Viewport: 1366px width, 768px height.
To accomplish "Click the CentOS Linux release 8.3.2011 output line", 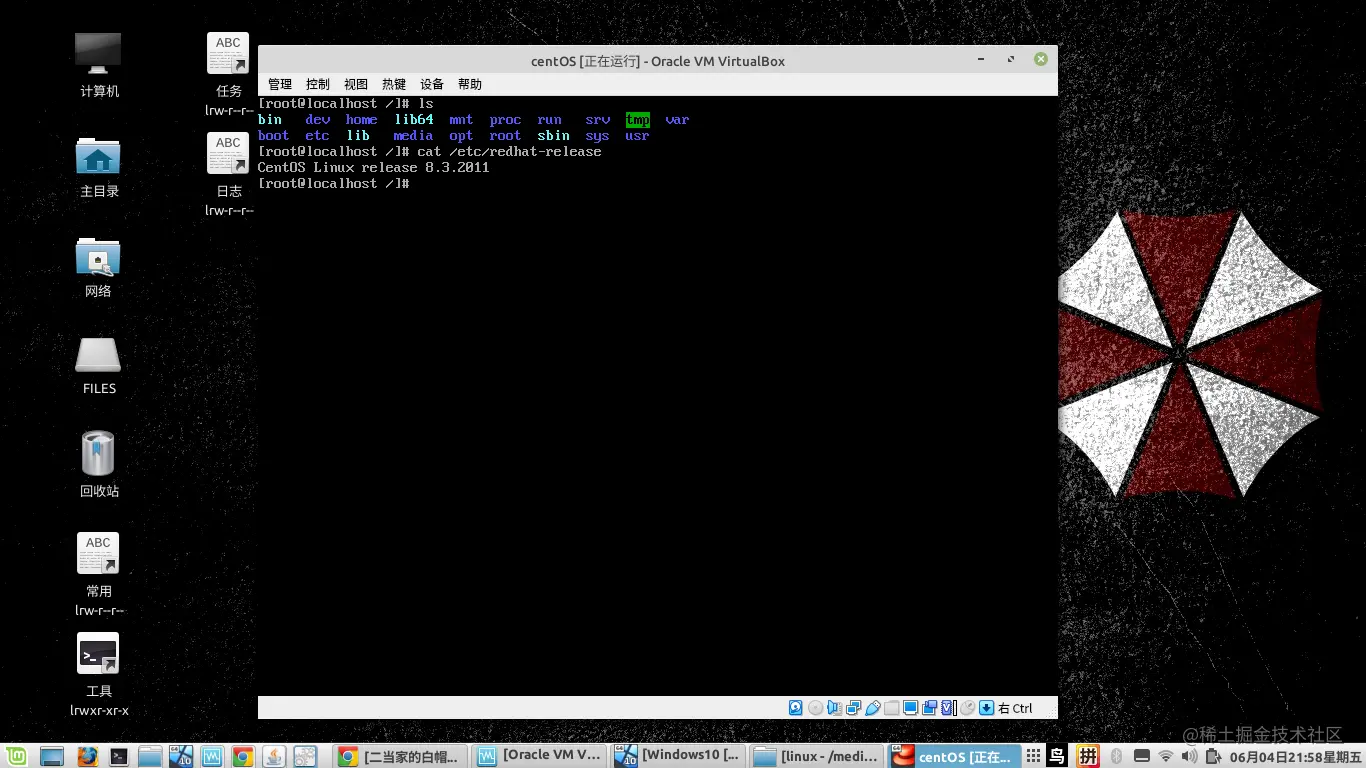I will coord(374,168).
